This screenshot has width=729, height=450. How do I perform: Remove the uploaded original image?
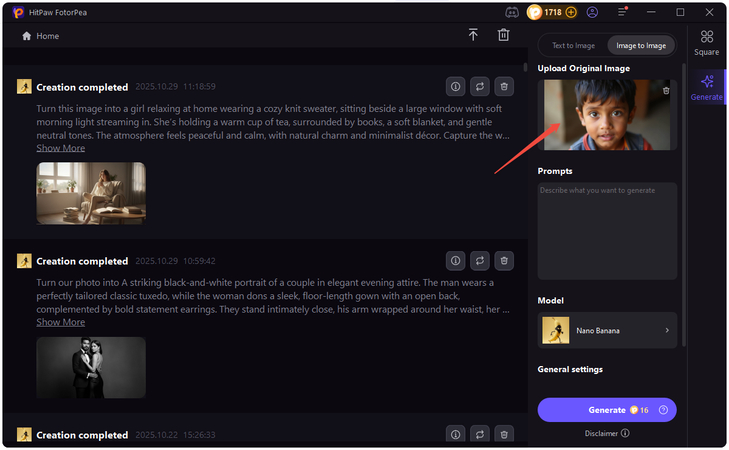click(x=666, y=91)
